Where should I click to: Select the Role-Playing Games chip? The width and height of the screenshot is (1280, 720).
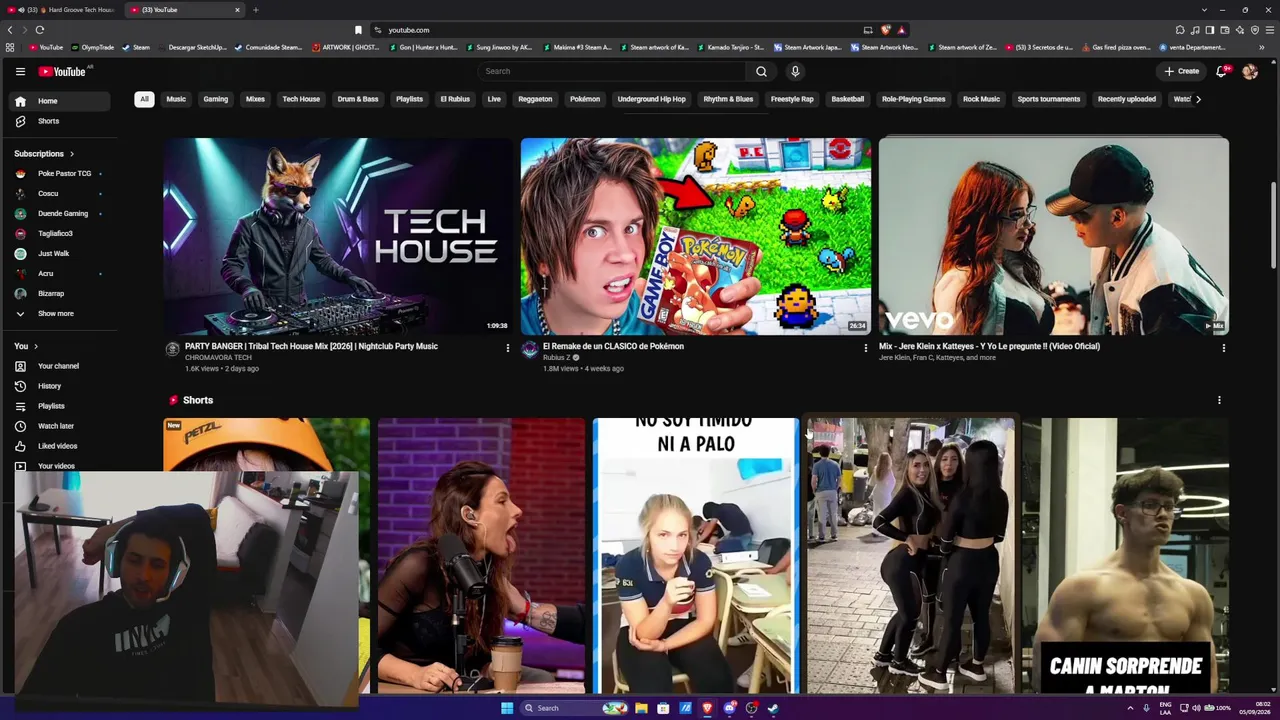(x=913, y=99)
